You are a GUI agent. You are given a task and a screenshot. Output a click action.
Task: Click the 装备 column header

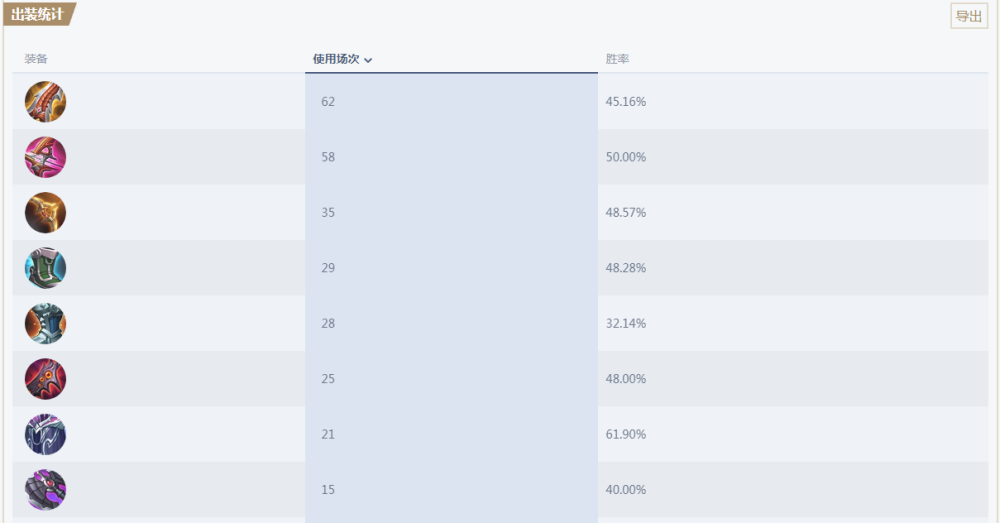point(36,59)
